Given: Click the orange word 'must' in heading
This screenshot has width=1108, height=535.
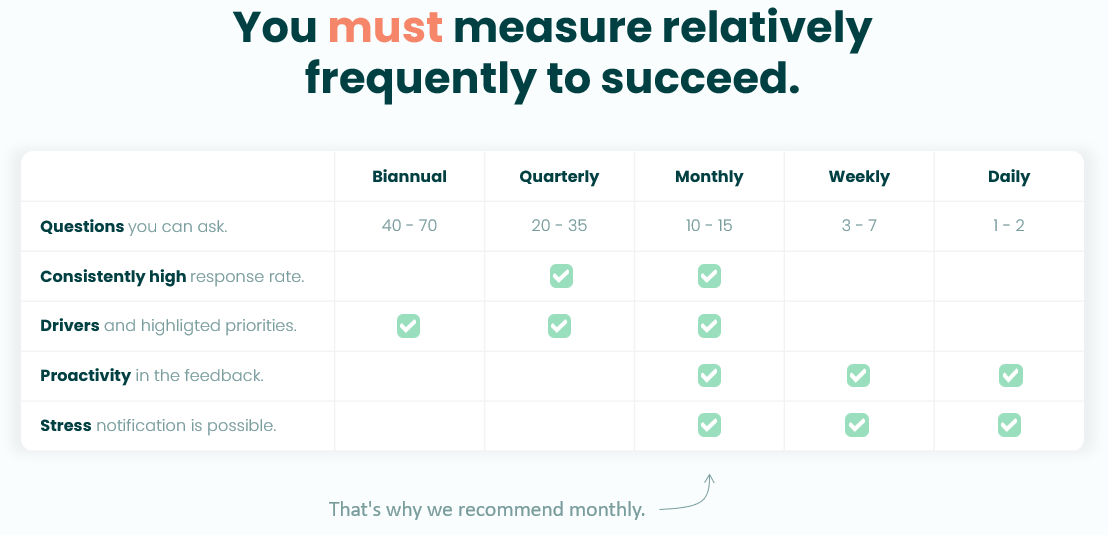Looking at the screenshot, I should [386, 27].
